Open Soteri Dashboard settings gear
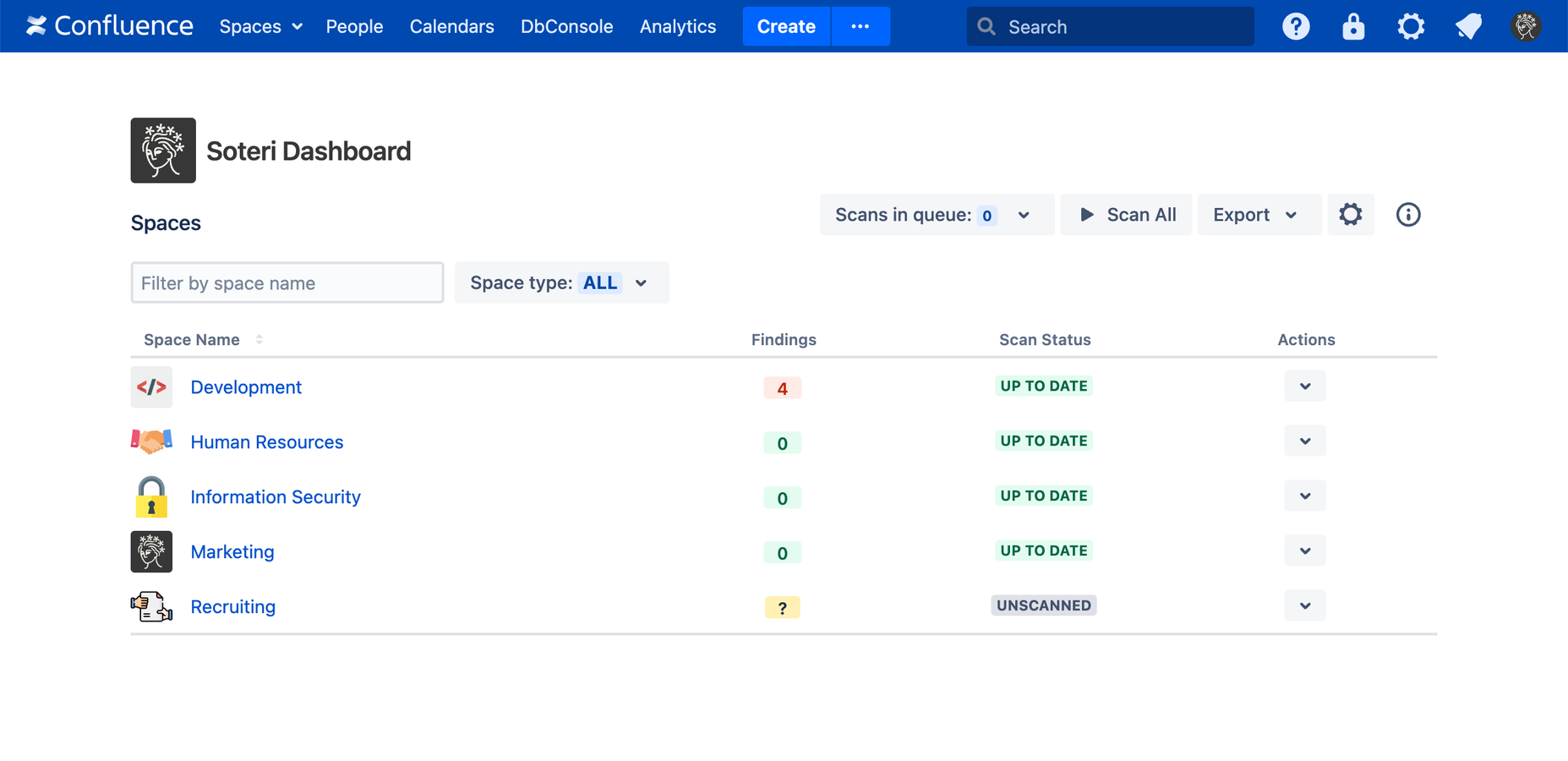The width and height of the screenshot is (1568, 761). point(1351,215)
